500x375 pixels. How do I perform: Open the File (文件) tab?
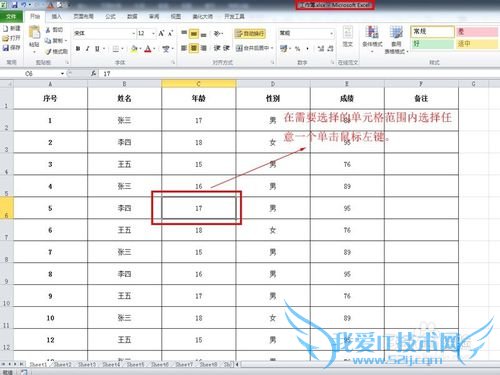pyautogui.click(x=11, y=16)
